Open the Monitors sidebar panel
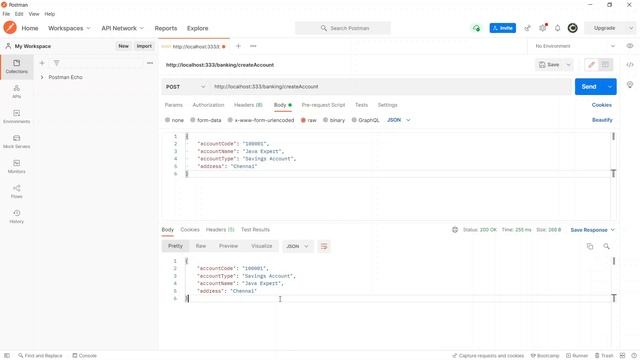The width and height of the screenshot is (640, 360). pyautogui.click(x=16, y=167)
